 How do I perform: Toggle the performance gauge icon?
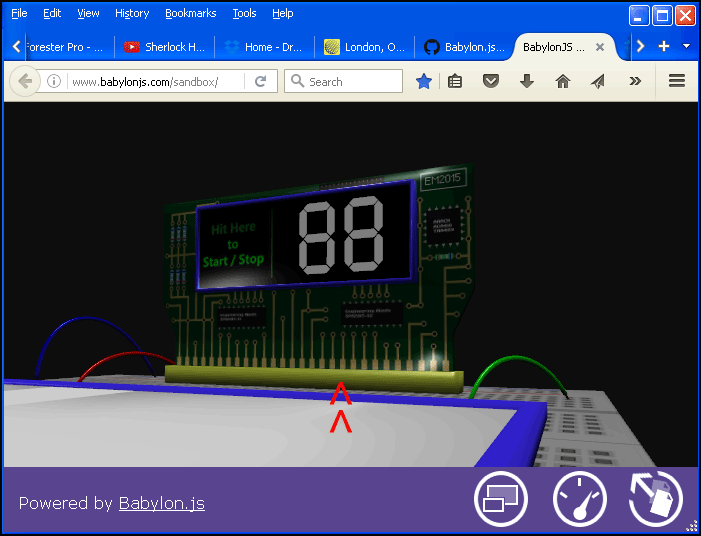pos(579,498)
